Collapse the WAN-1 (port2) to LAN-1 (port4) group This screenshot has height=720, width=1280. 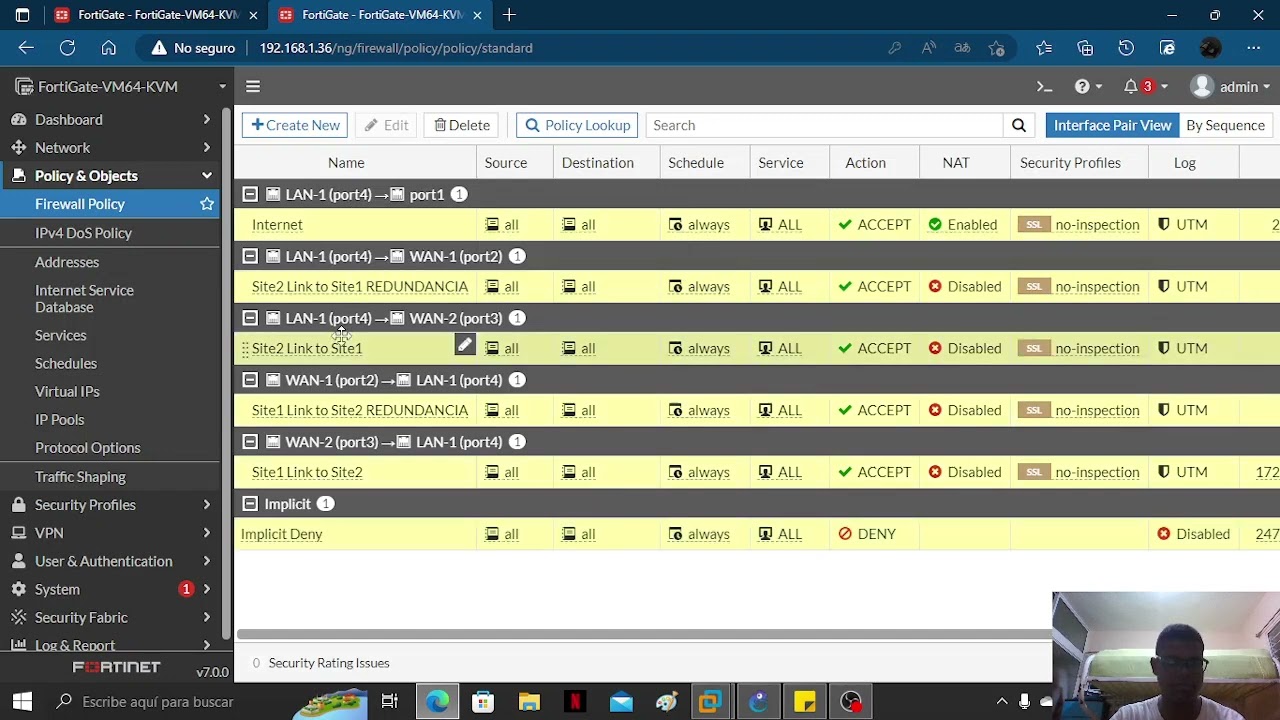click(x=250, y=381)
